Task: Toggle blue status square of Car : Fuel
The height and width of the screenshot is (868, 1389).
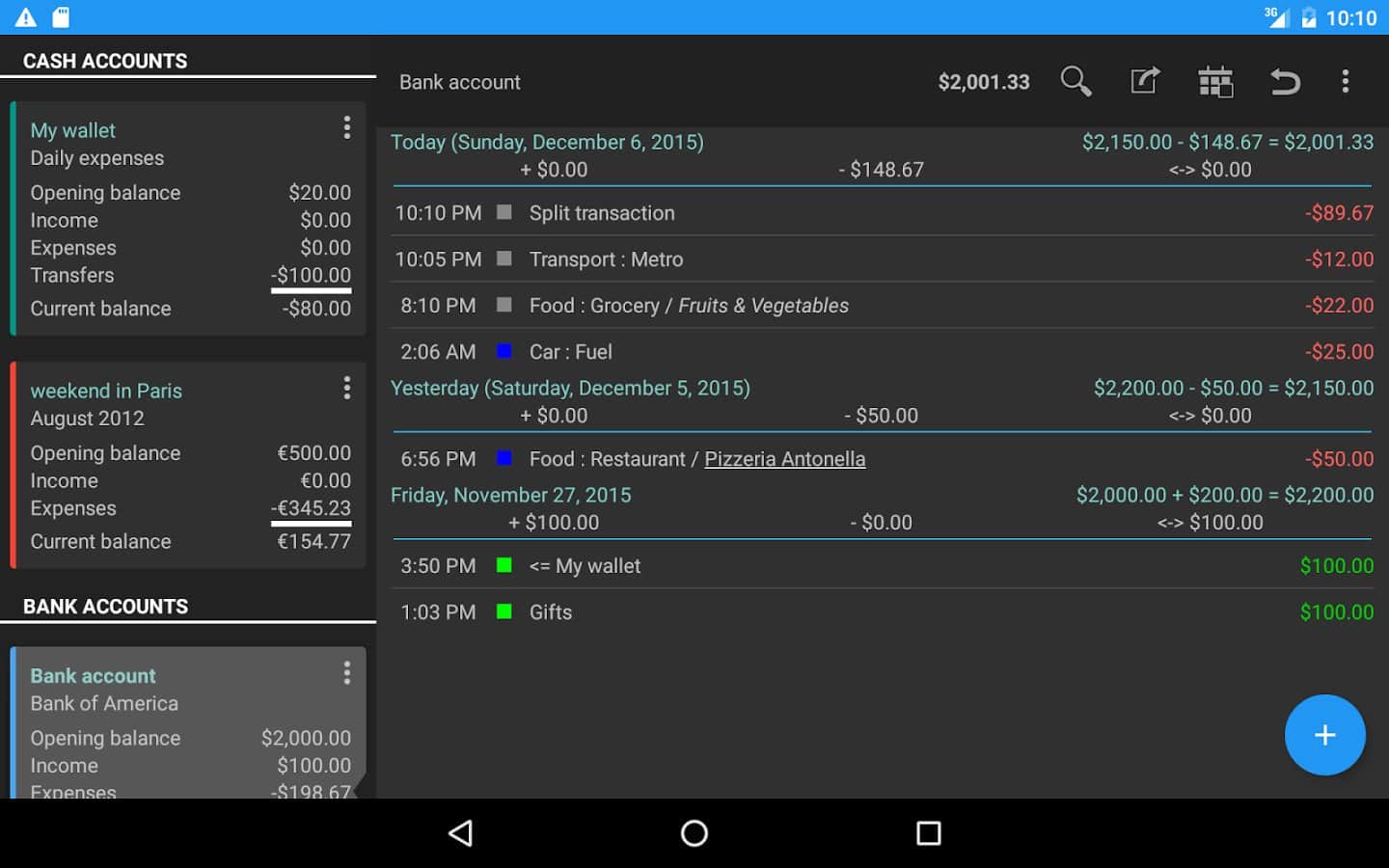Action: [504, 351]
